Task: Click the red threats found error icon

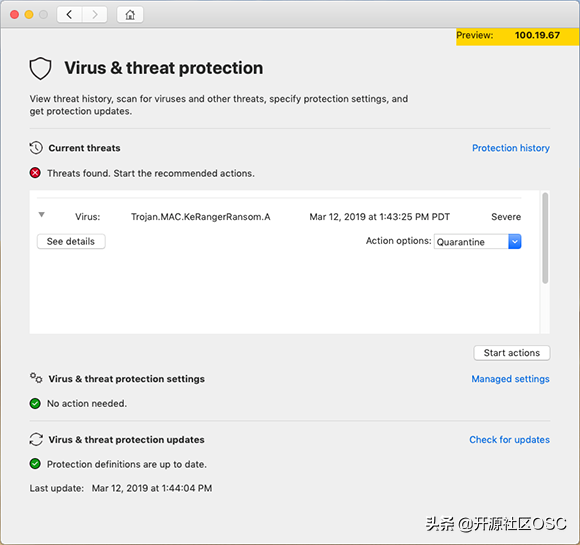Action: tap(35, 173)
